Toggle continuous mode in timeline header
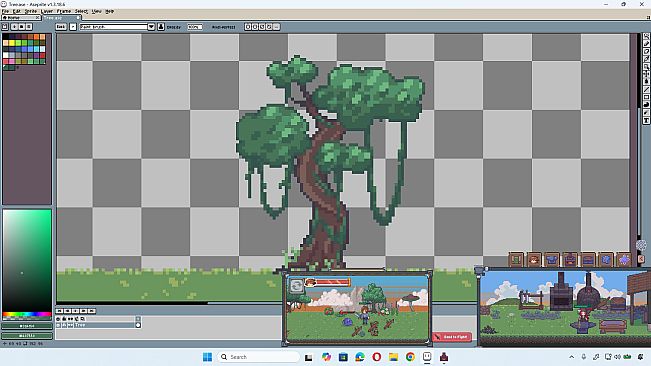Viewport: 651px width, 366px height. point(70,319)
